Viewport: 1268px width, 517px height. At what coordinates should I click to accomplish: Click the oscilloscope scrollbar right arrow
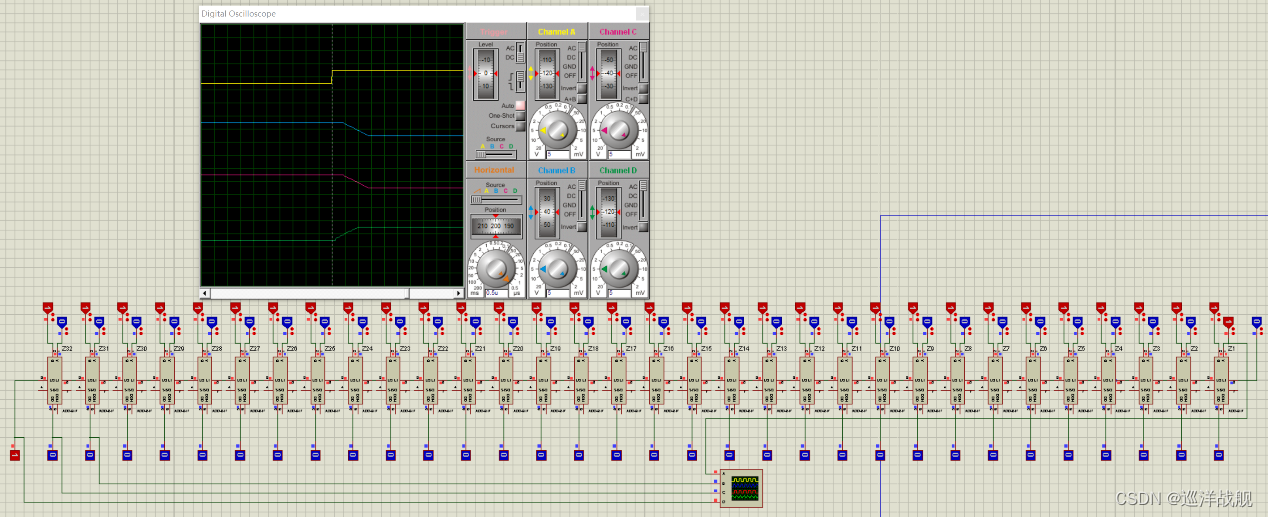point(459,293)
